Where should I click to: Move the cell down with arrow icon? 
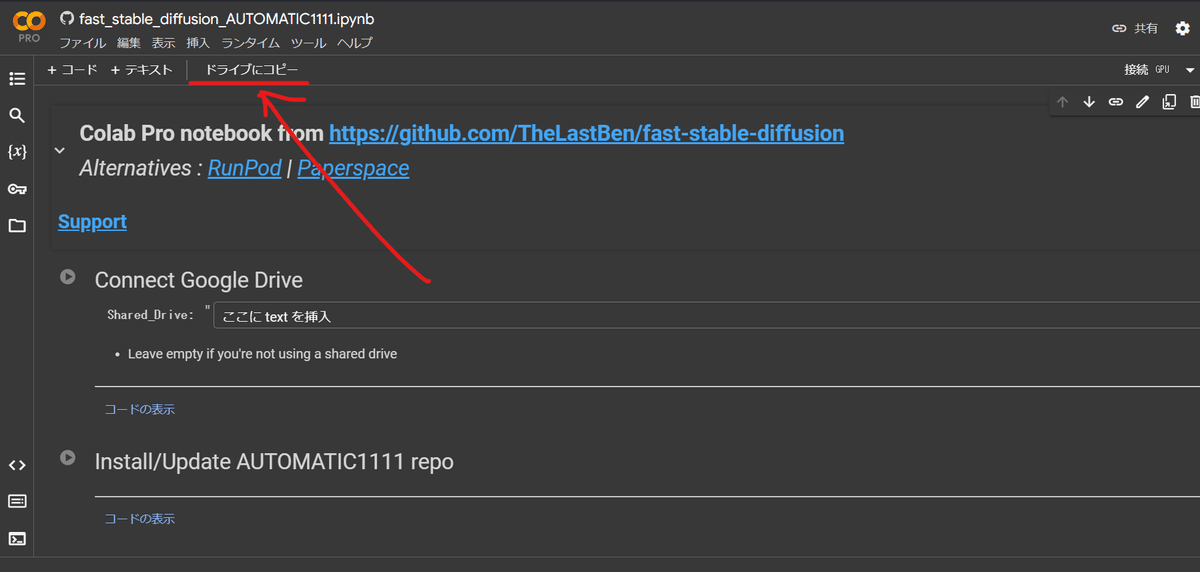coord(1089,102)
